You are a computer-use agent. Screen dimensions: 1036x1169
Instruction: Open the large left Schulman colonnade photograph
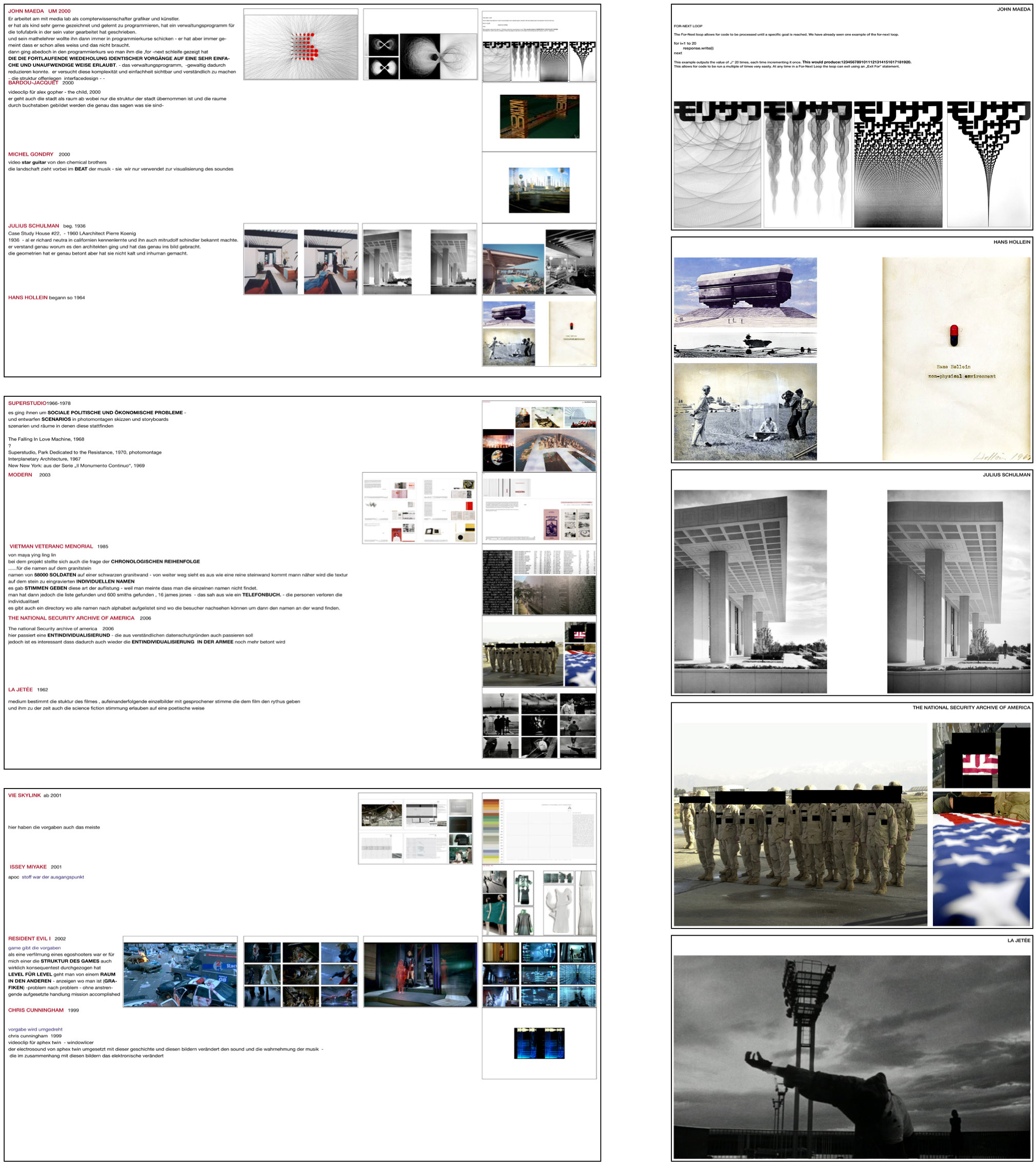coord(750,591)
